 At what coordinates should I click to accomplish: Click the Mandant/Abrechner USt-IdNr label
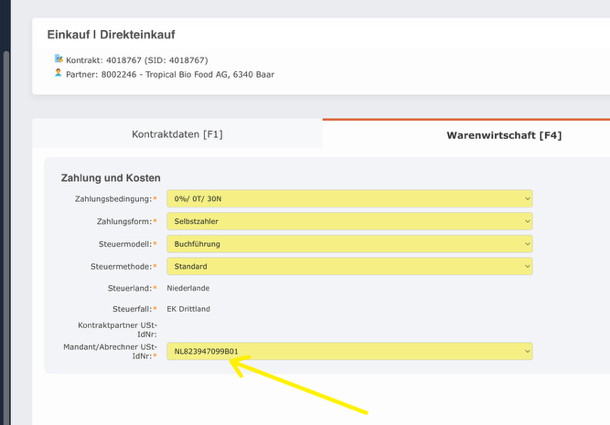[110, 351]
